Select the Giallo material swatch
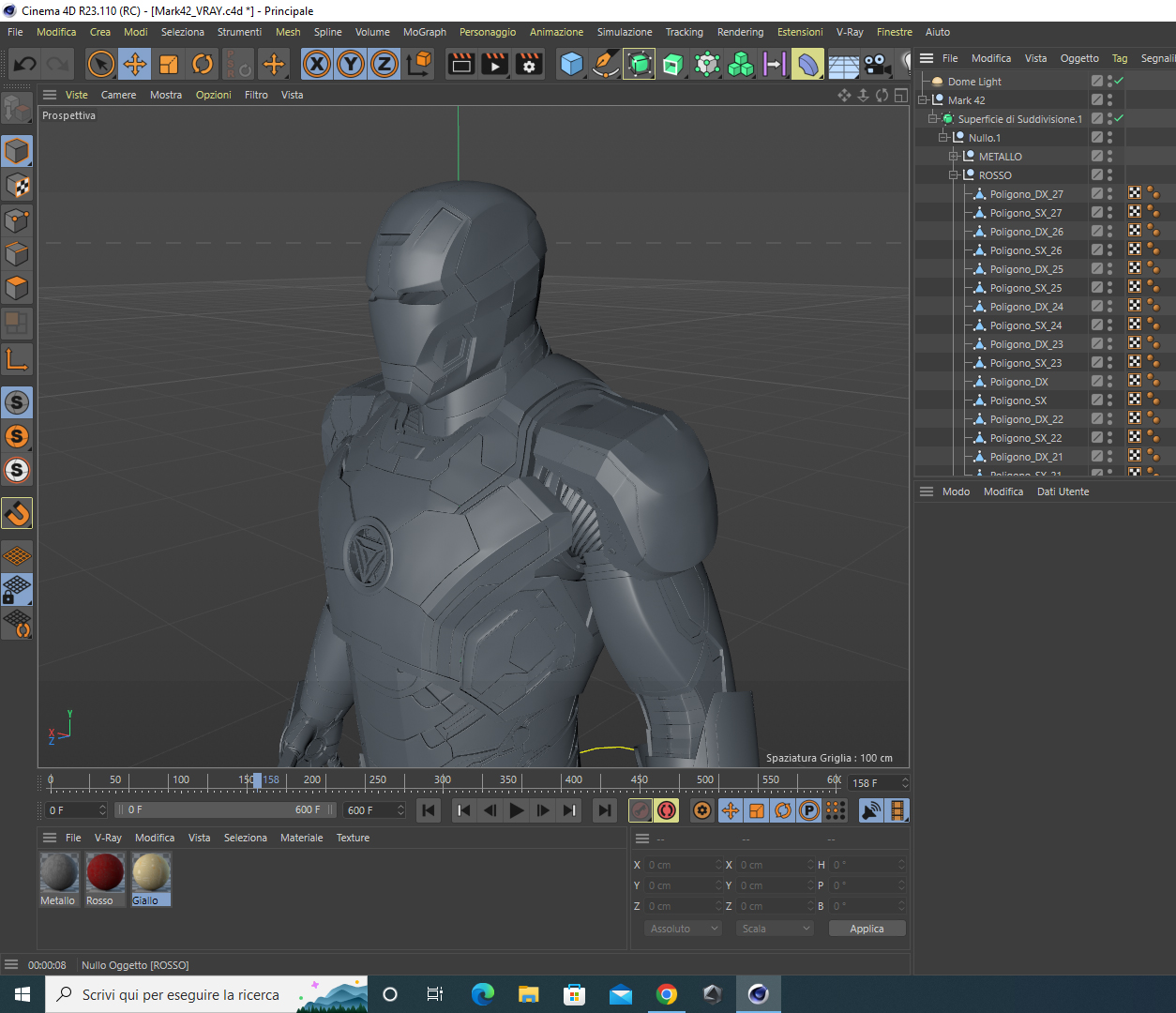 point(151,872)
